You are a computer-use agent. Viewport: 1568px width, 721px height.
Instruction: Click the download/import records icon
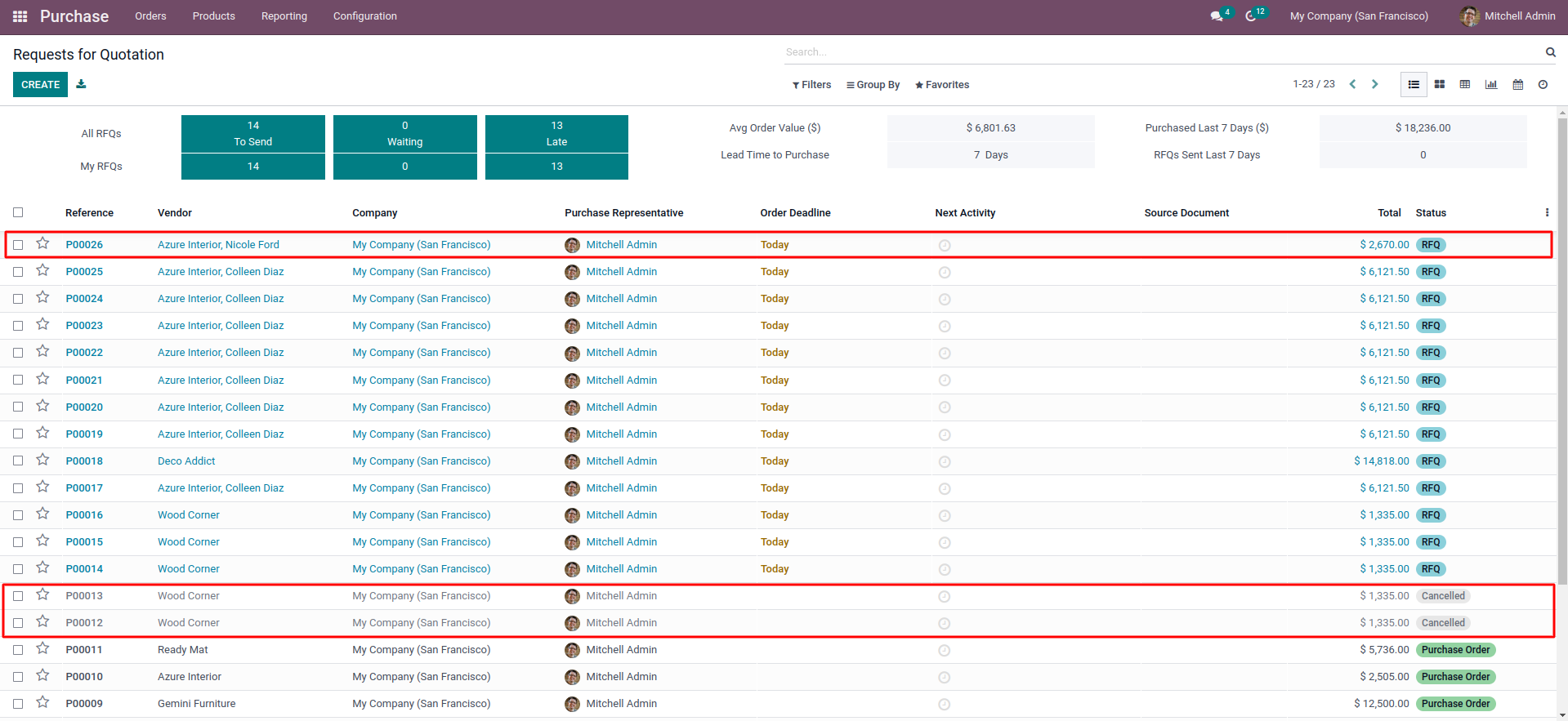81,84
